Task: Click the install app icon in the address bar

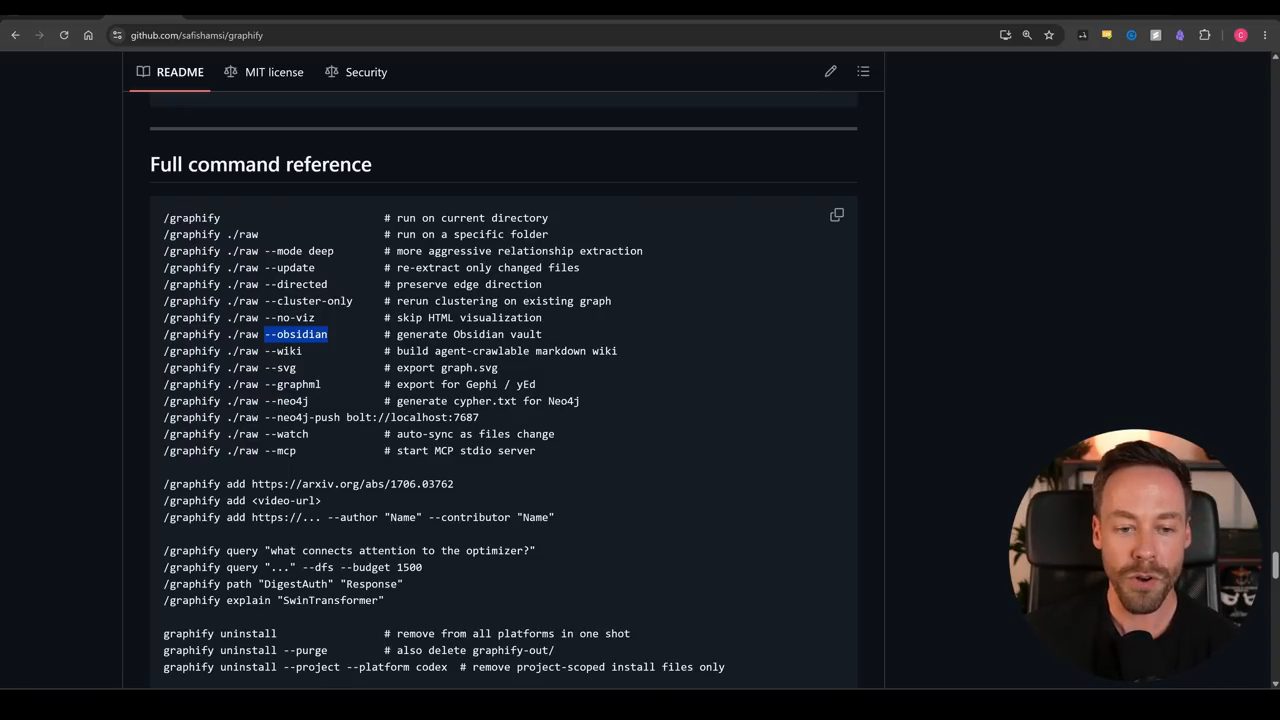Action: point(1005,35)
